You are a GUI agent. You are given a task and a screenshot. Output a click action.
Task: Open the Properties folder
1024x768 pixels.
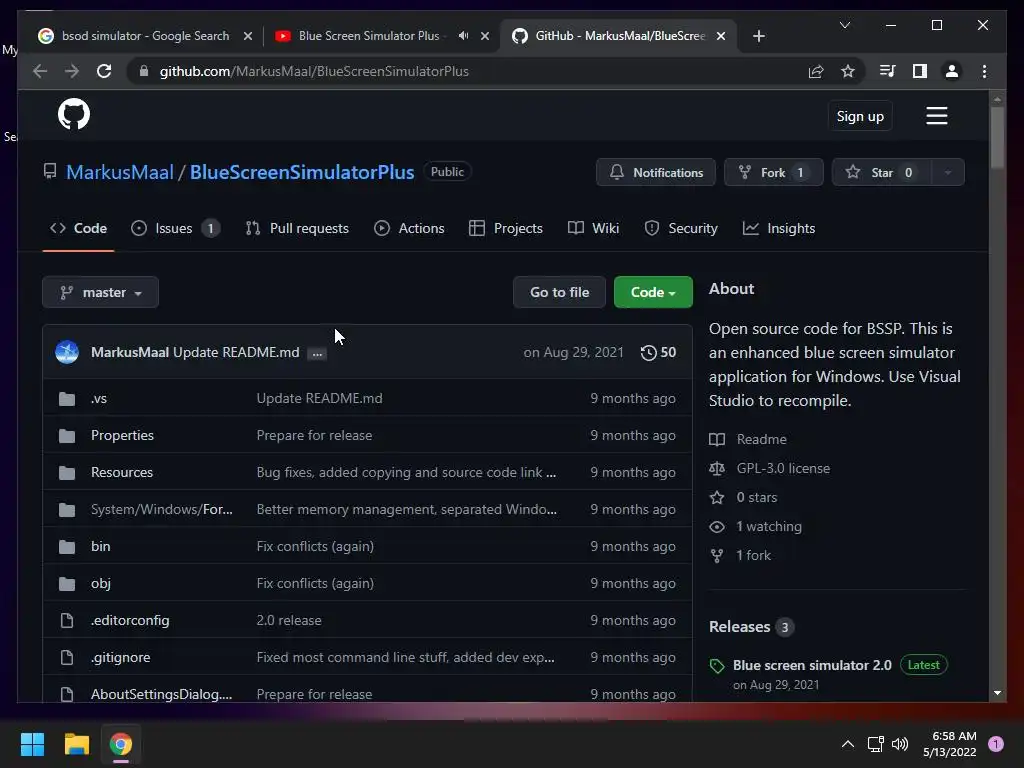click(122, 436)
